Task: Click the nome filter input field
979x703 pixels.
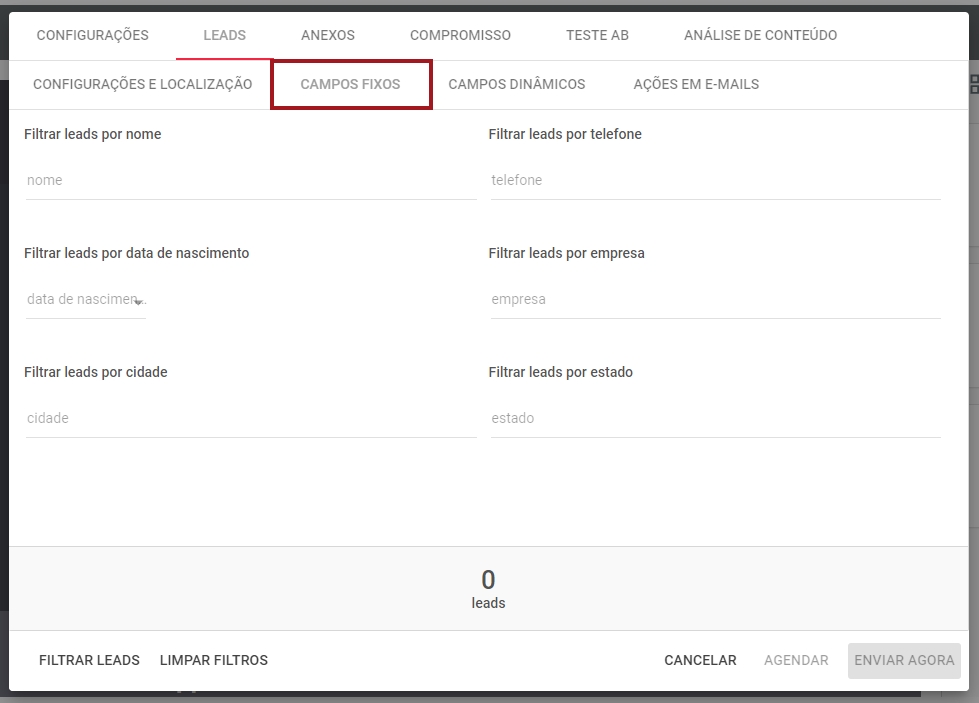Action: 250,181
